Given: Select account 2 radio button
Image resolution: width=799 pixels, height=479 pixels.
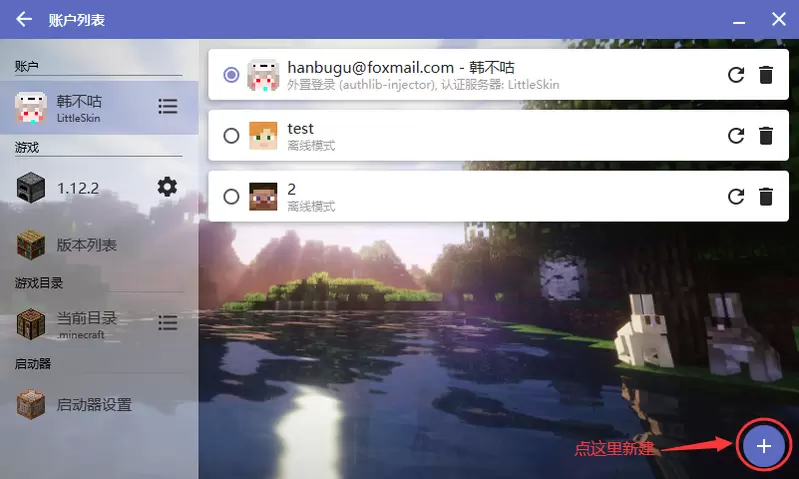Looking at the screenshot, I should [x=231, y=196].
